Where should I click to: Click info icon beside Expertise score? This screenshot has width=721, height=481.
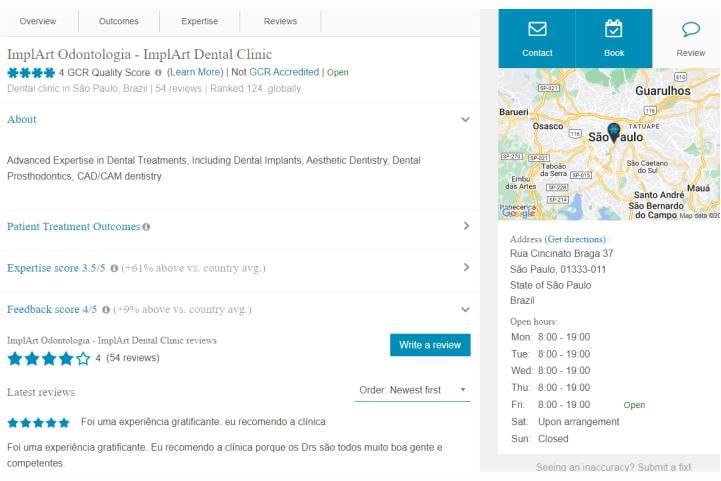coord(114,269)
